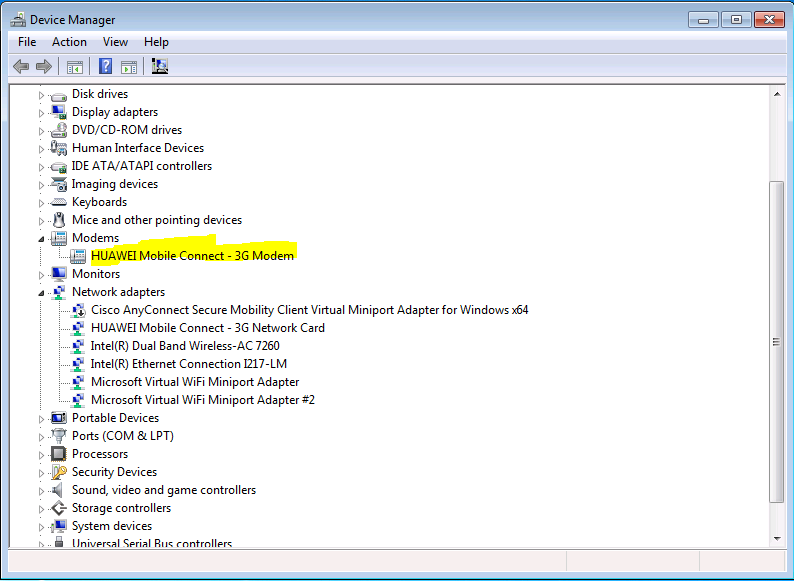Click the DVD/CD-ROM drives icon

tap(59, 130)
